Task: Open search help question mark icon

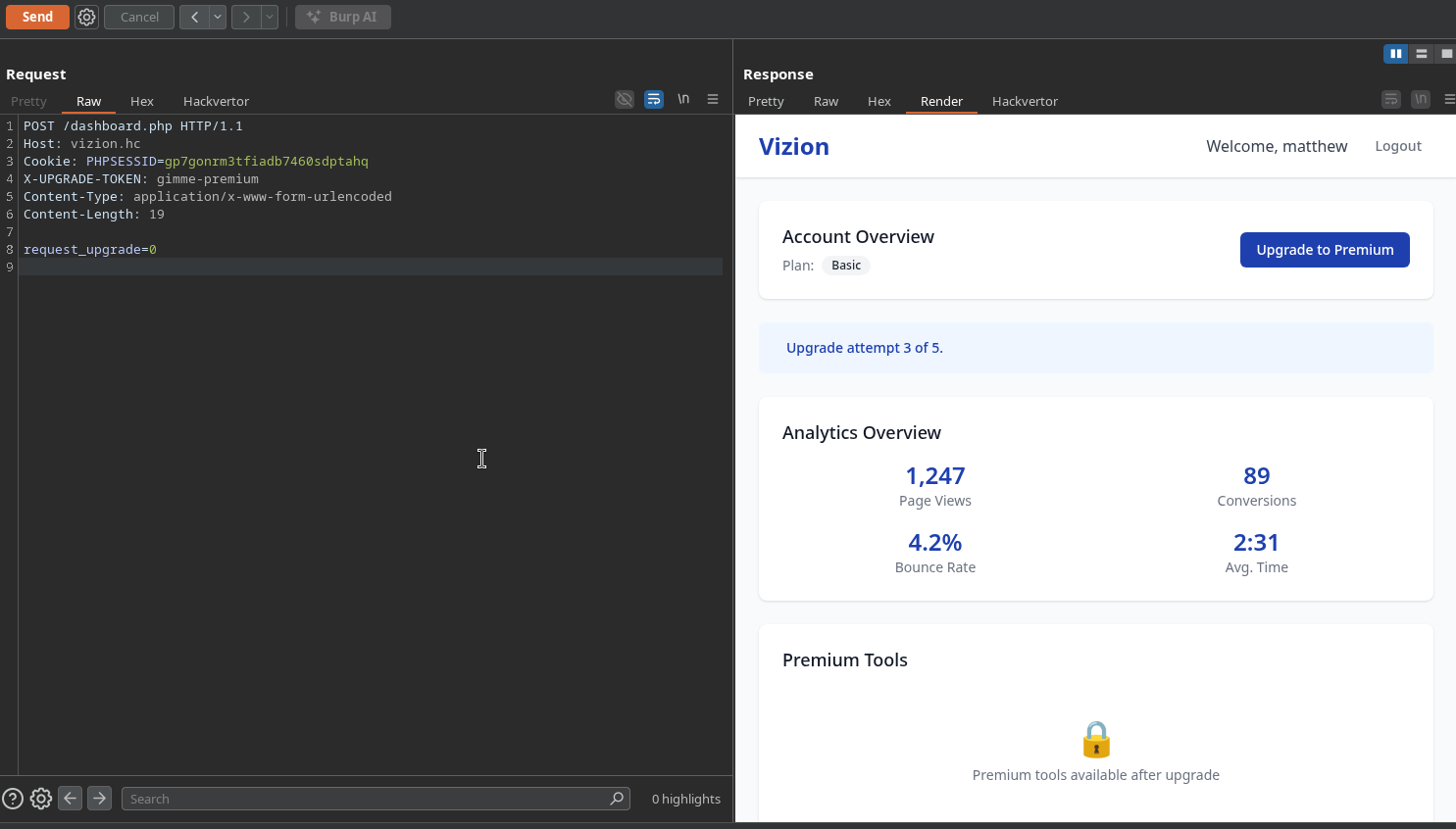Action: point(13,799)
